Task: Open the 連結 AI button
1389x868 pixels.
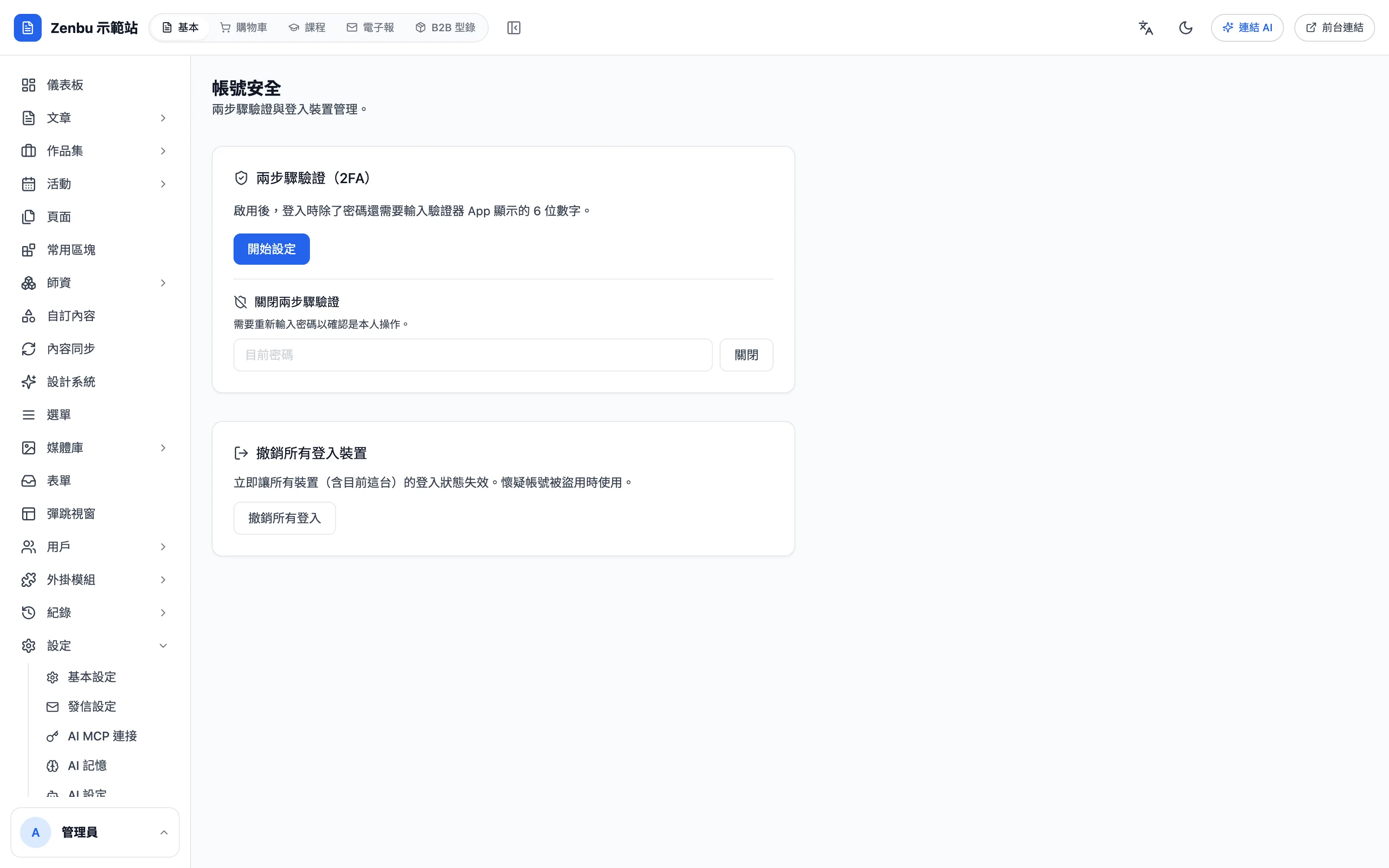Action: click(x=1247, y=27)
